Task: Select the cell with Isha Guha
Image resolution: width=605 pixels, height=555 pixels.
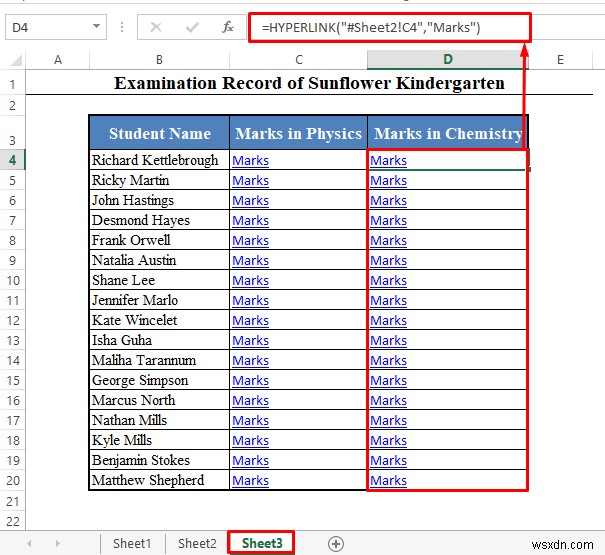Action: pos(159,340)
